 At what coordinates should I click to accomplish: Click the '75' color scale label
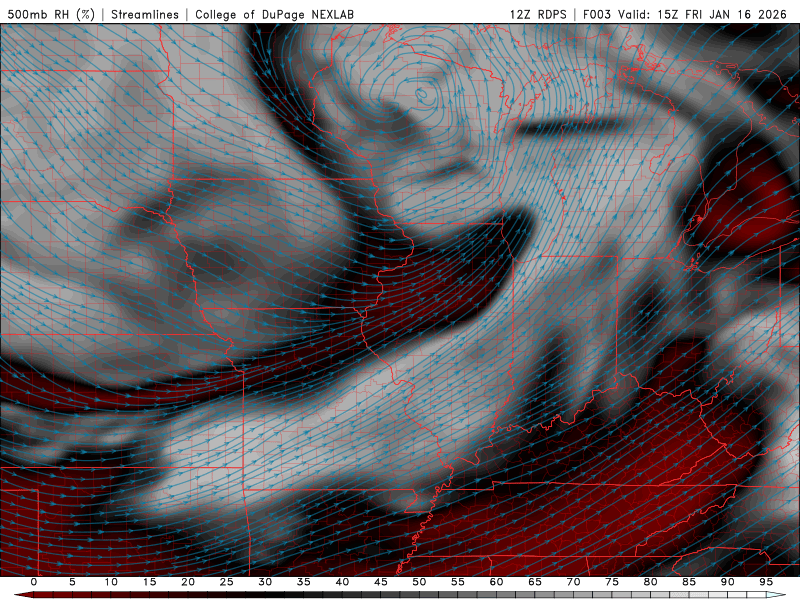tap(612, 582)
